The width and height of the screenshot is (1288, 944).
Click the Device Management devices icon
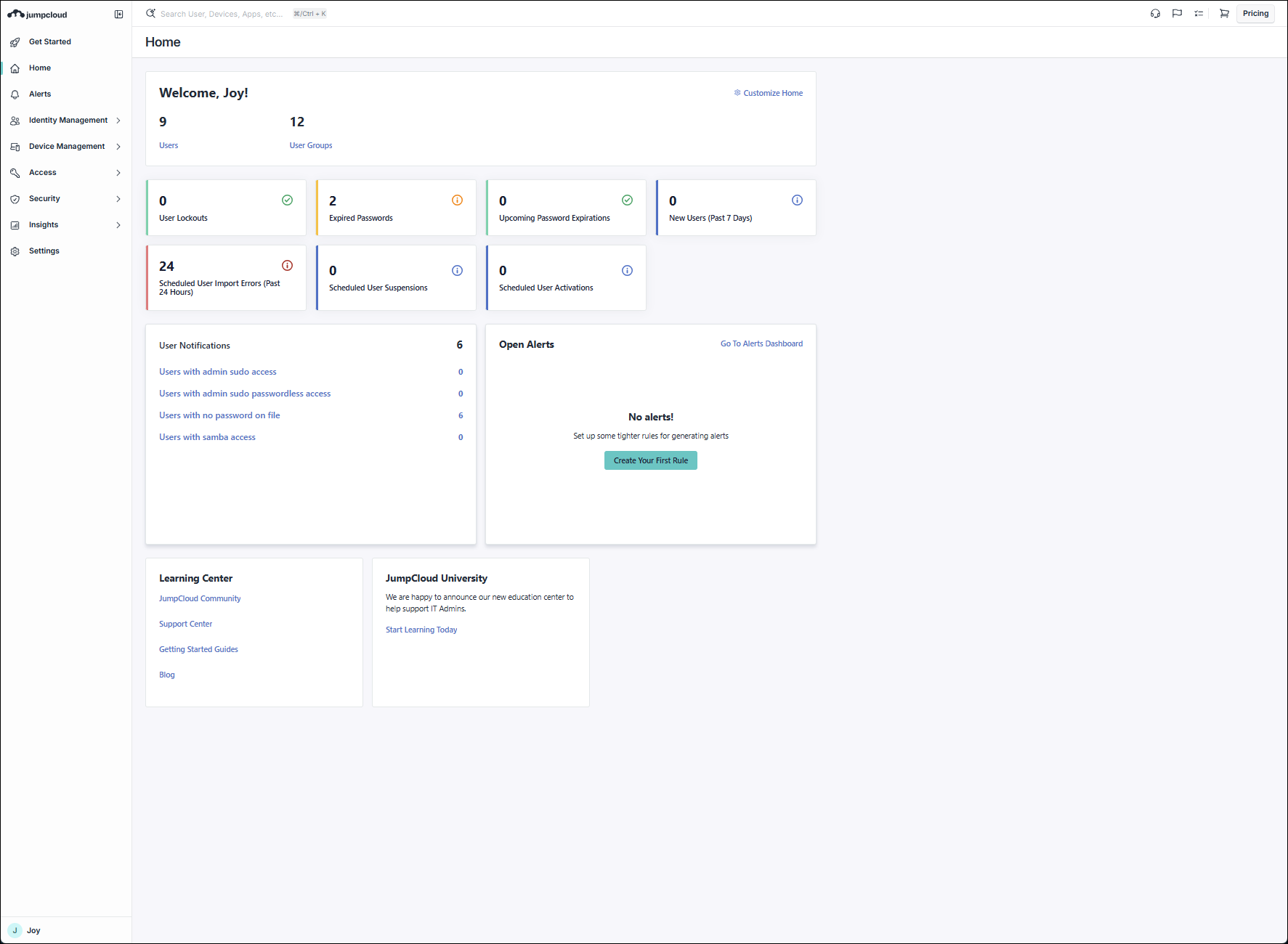pyautogui.click(x=15, y=147)
